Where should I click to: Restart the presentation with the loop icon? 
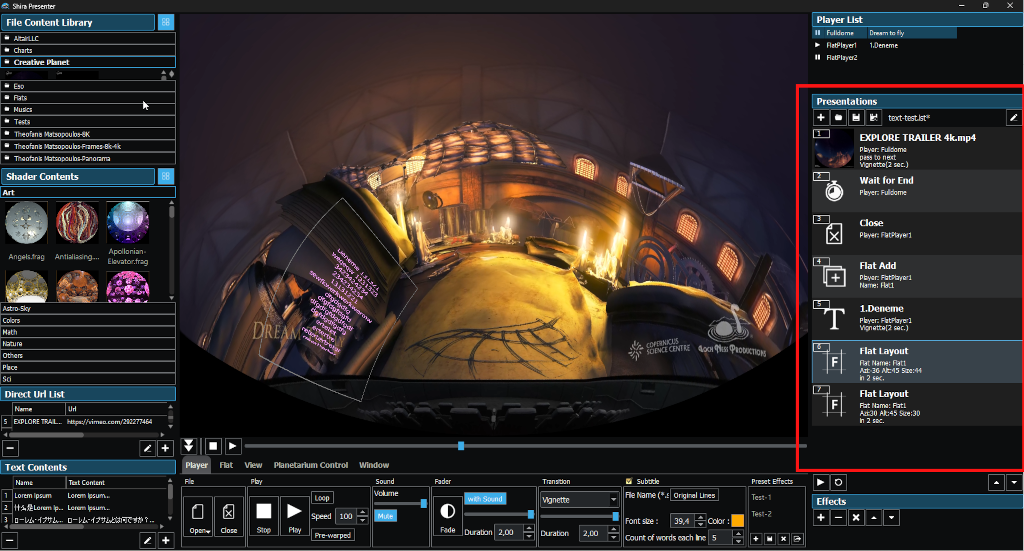point(839,482)
